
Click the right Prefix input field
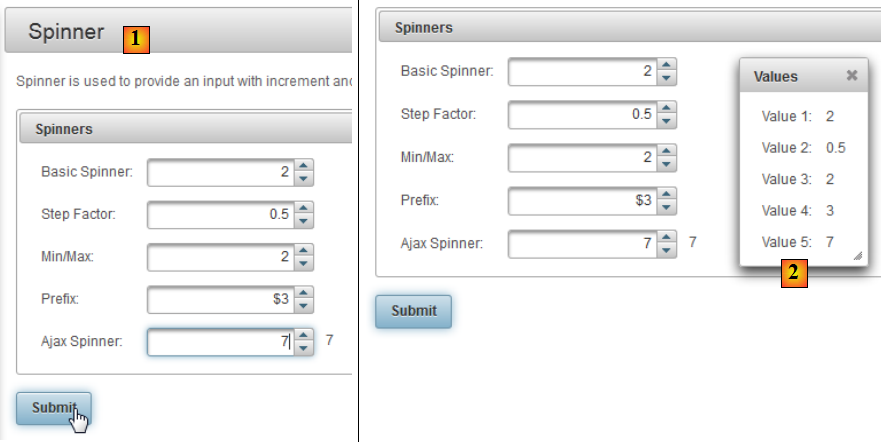click(x=582, y=201)
